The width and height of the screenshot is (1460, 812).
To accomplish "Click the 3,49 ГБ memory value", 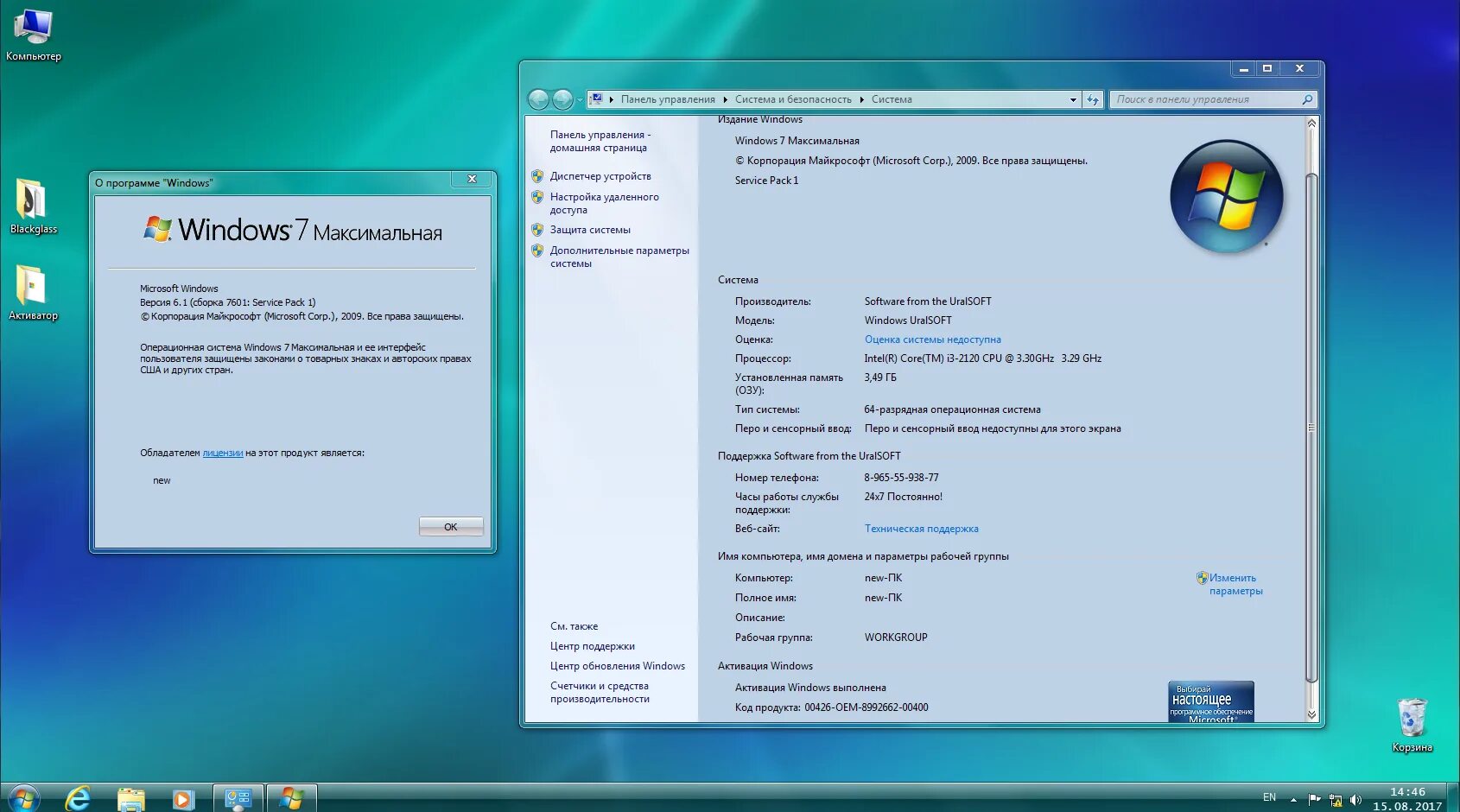I will [880, 377].
